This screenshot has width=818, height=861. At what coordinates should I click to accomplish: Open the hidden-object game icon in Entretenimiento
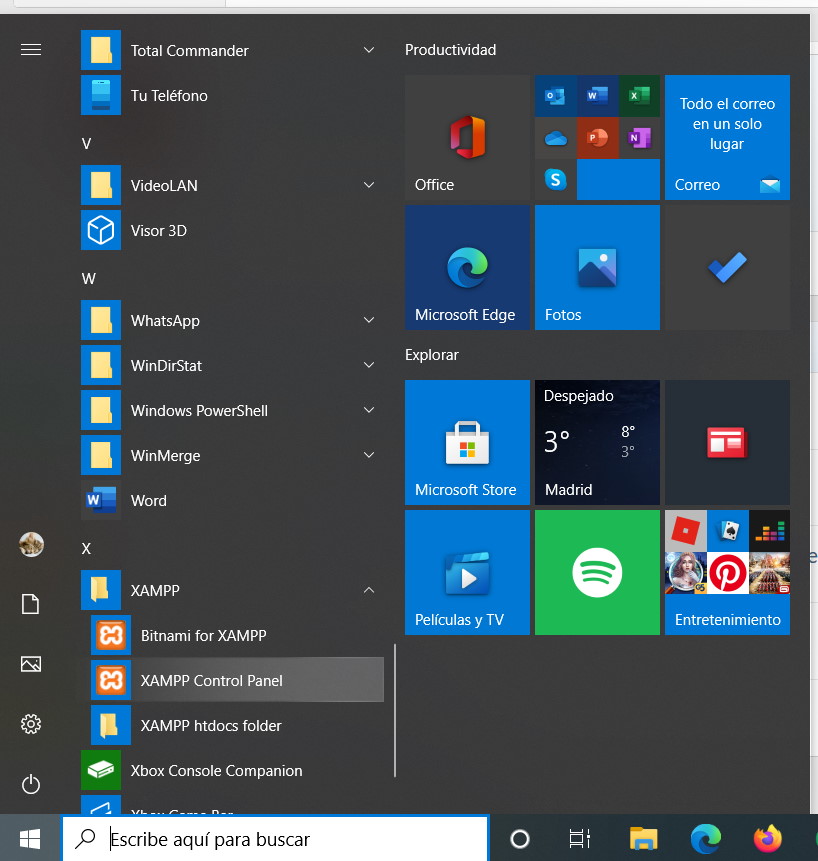tap(686, 573)
